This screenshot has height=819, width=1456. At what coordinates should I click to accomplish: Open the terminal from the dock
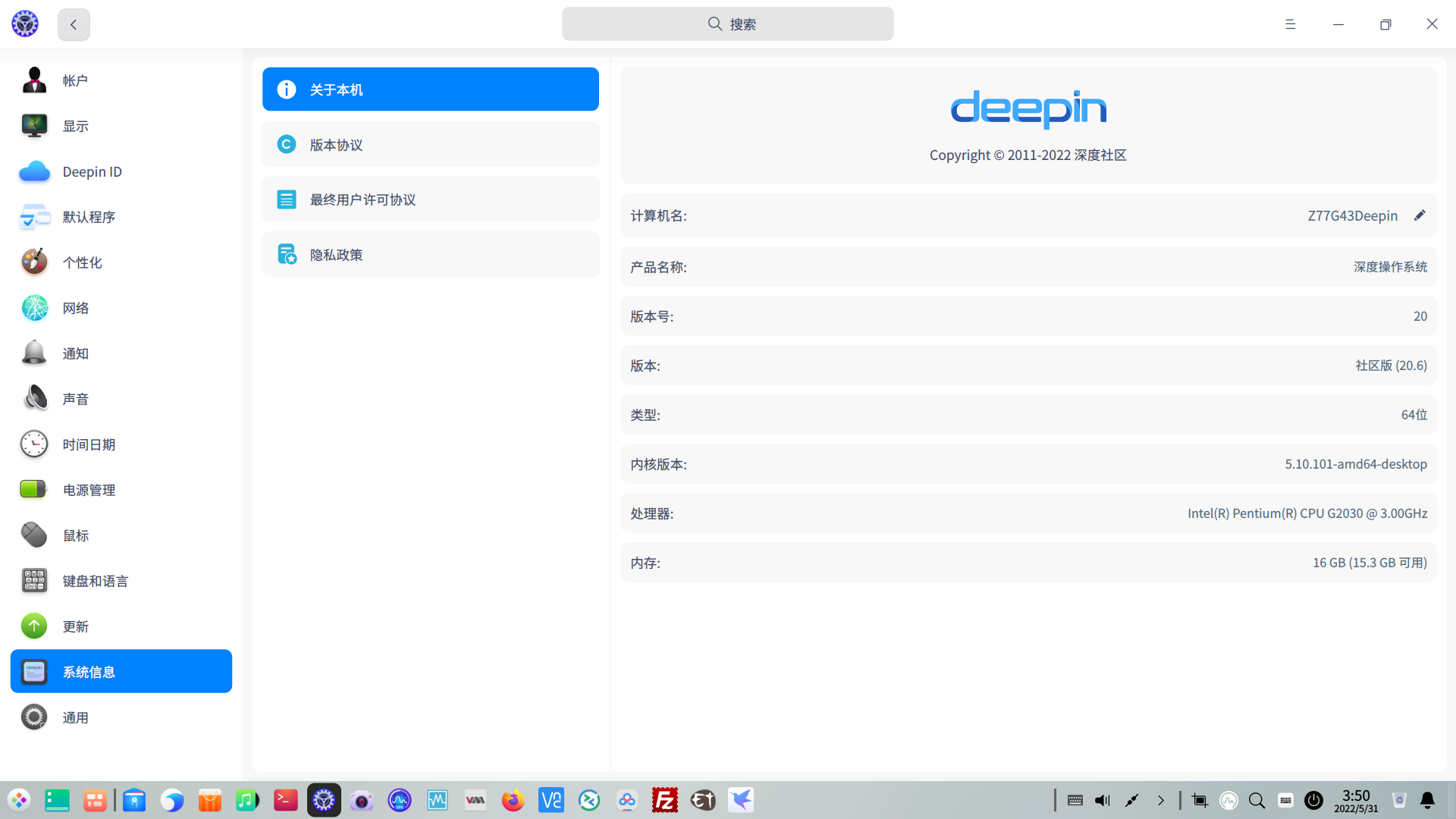[x=285, y=800]
